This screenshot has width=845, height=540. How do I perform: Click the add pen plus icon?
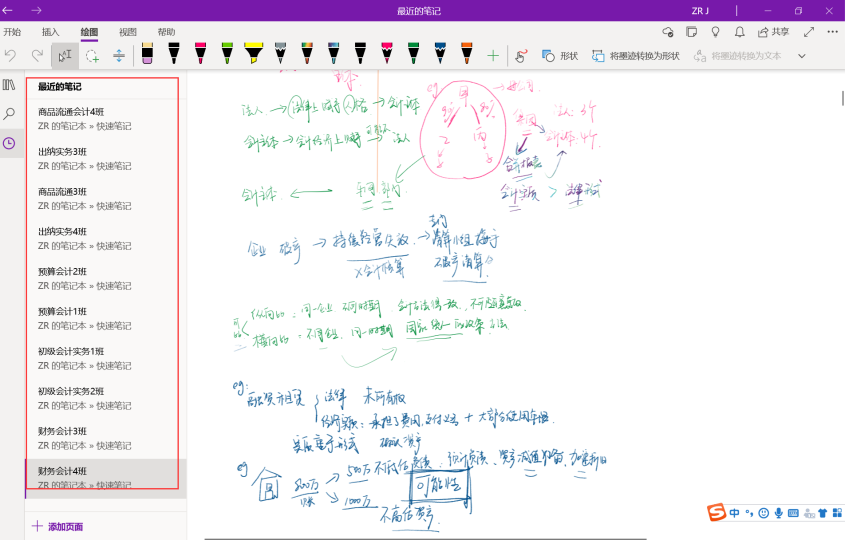tap(492, 56)
